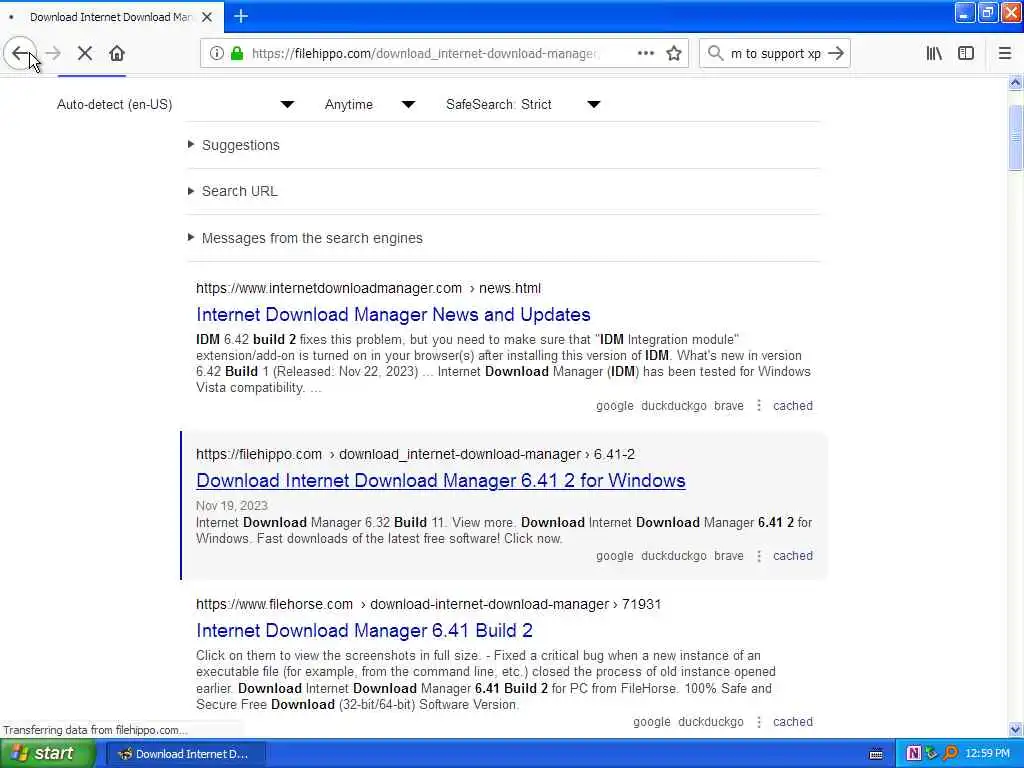
Task: Click the scrollbar up arrow
Action: (1015, 83)
